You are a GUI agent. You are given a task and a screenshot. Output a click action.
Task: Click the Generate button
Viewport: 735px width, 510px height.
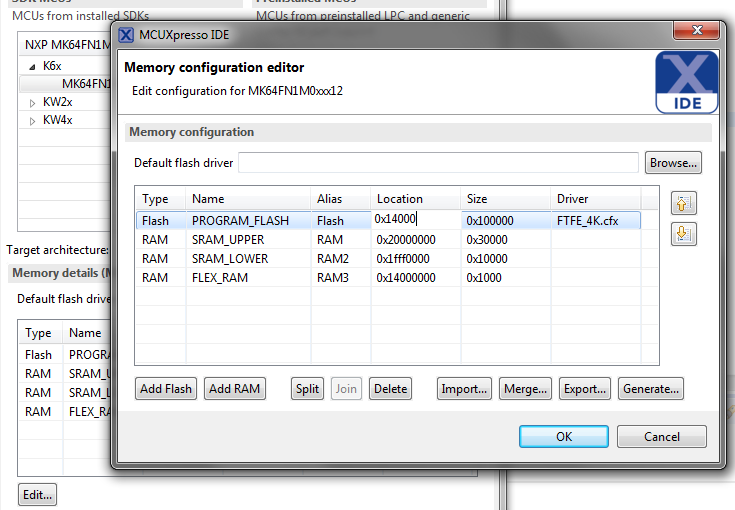pyautogui.click(x=651, y=389)
